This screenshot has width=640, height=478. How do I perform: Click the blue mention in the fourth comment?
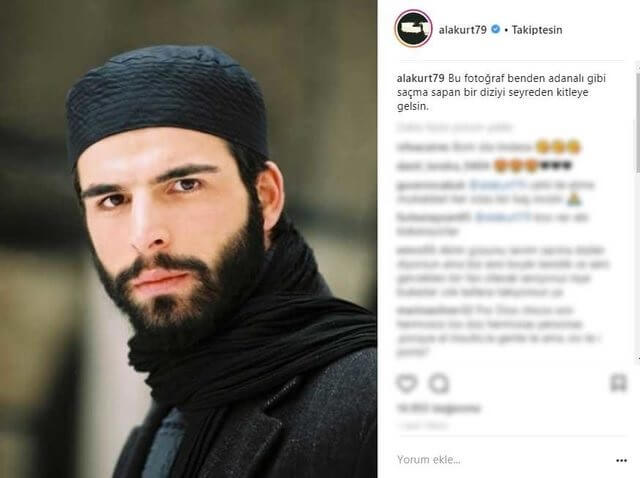point(503,218)
